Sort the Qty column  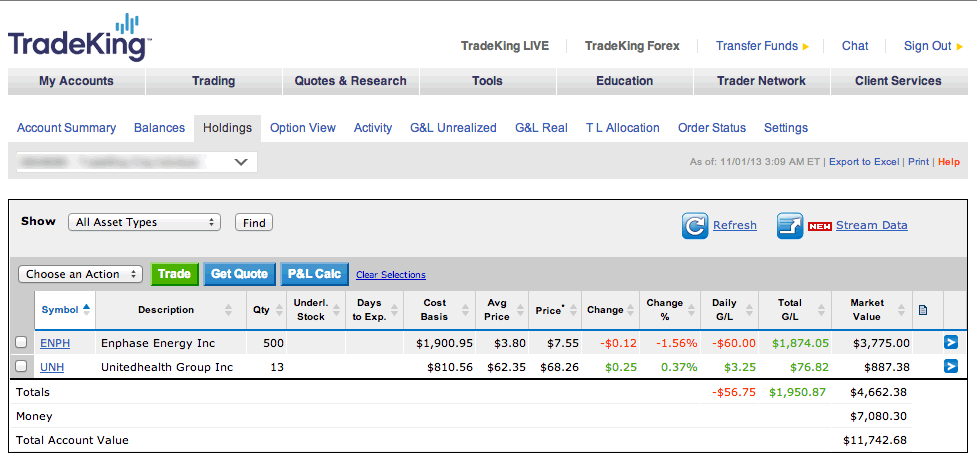pyautogui.click(x=278, y=310)
